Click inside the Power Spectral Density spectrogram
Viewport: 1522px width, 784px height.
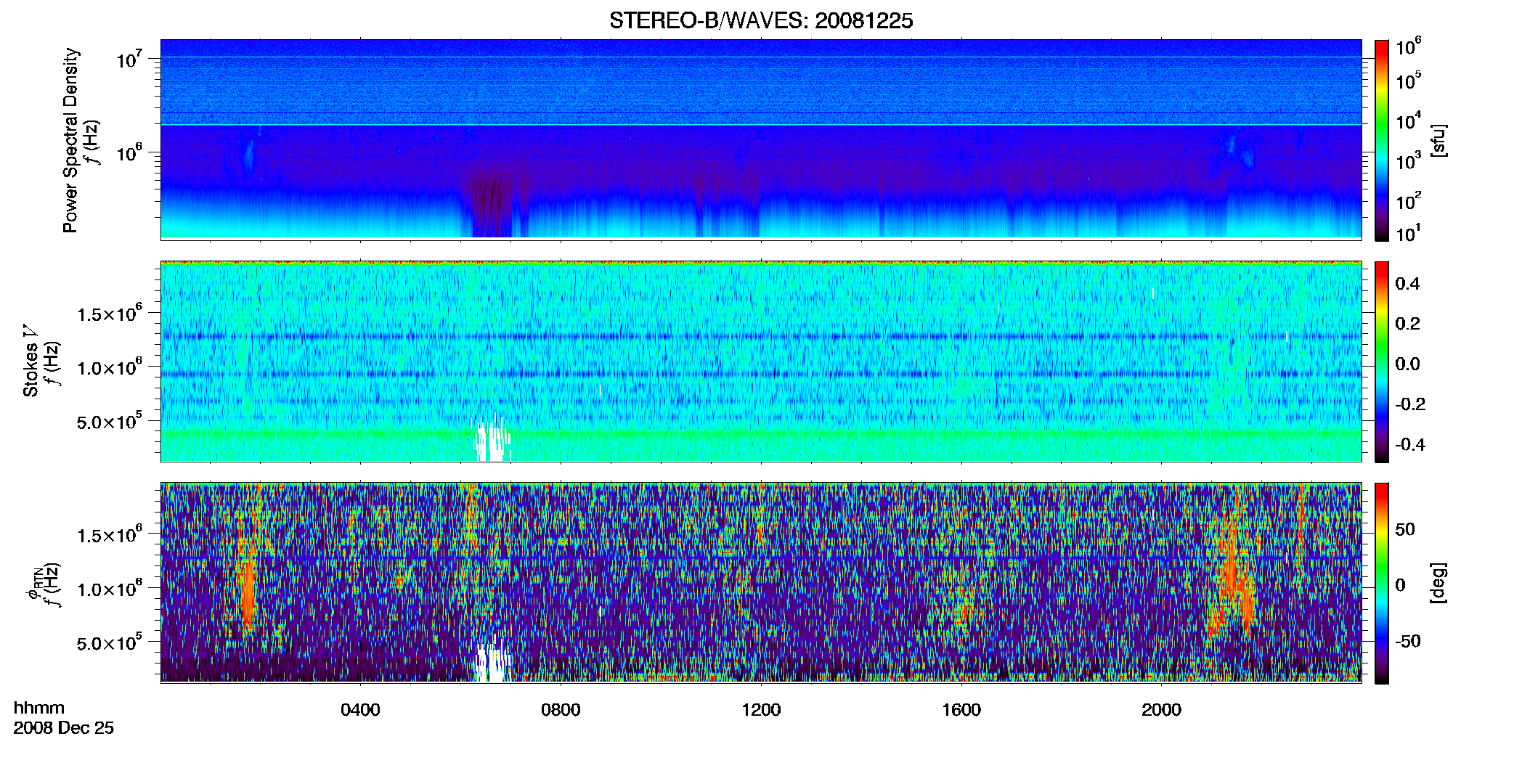pyautogui.click(x=761, y=139)
